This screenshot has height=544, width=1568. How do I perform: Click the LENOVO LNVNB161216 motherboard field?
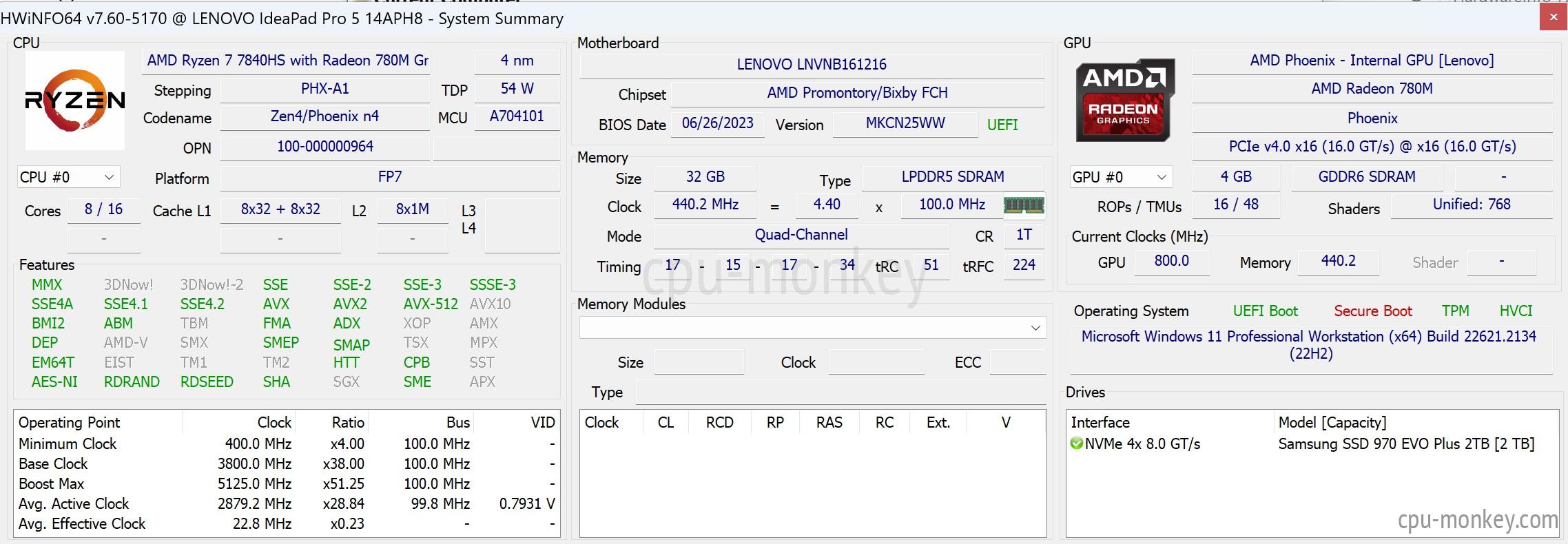tap(812, 65)
